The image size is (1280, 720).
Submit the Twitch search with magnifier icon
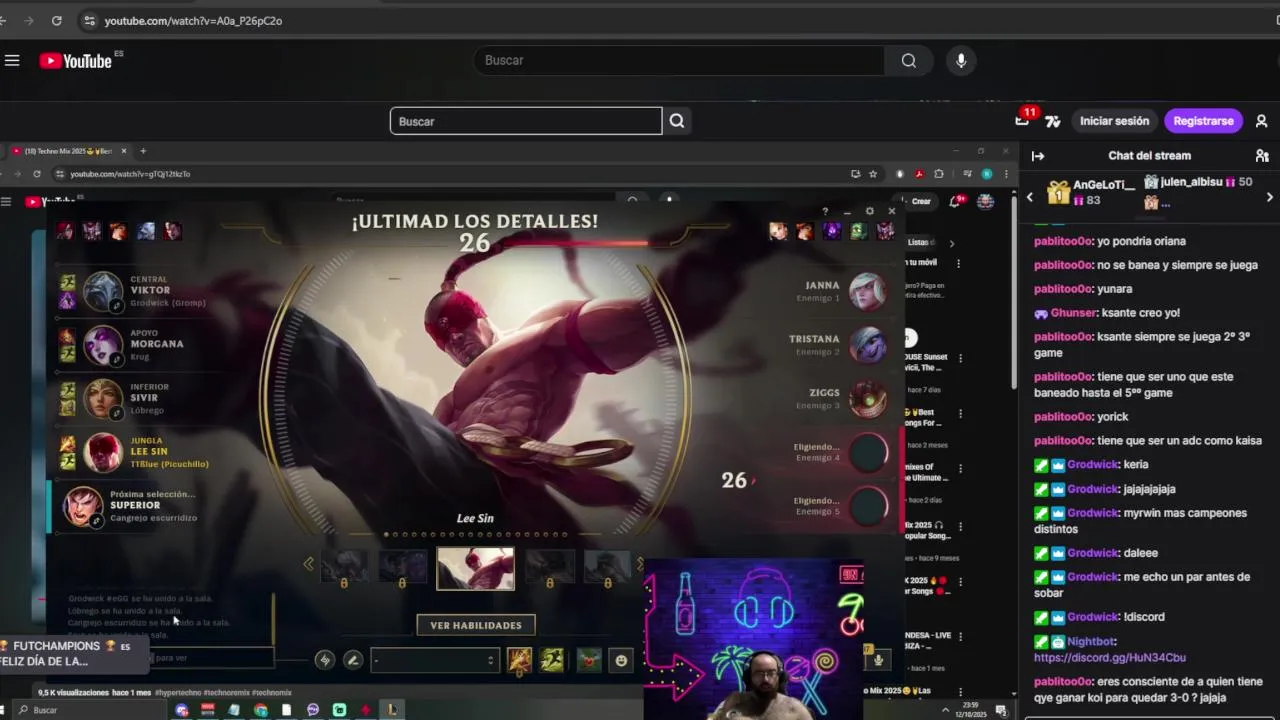tap(677, 121)
